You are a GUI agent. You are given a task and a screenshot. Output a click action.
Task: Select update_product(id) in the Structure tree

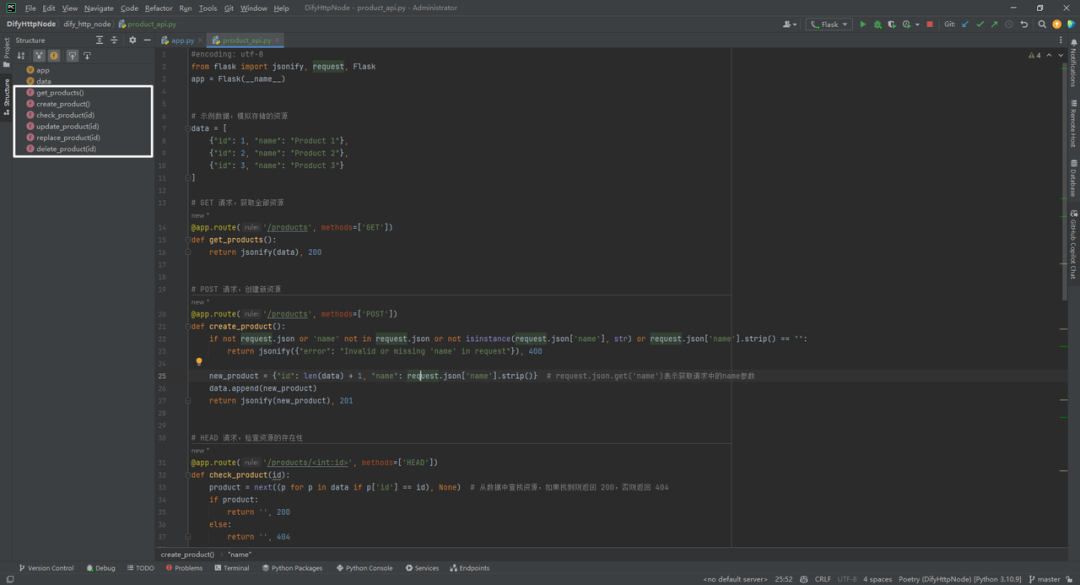(68, 127)
